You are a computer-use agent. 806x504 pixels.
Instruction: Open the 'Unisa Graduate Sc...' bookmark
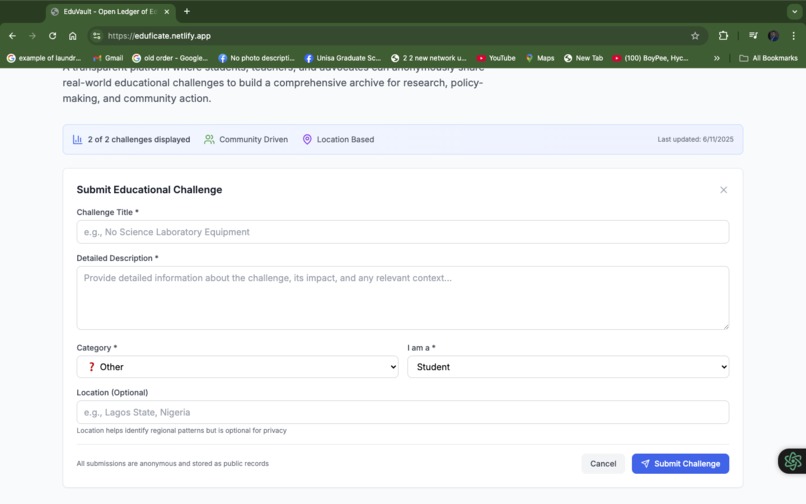343,58
